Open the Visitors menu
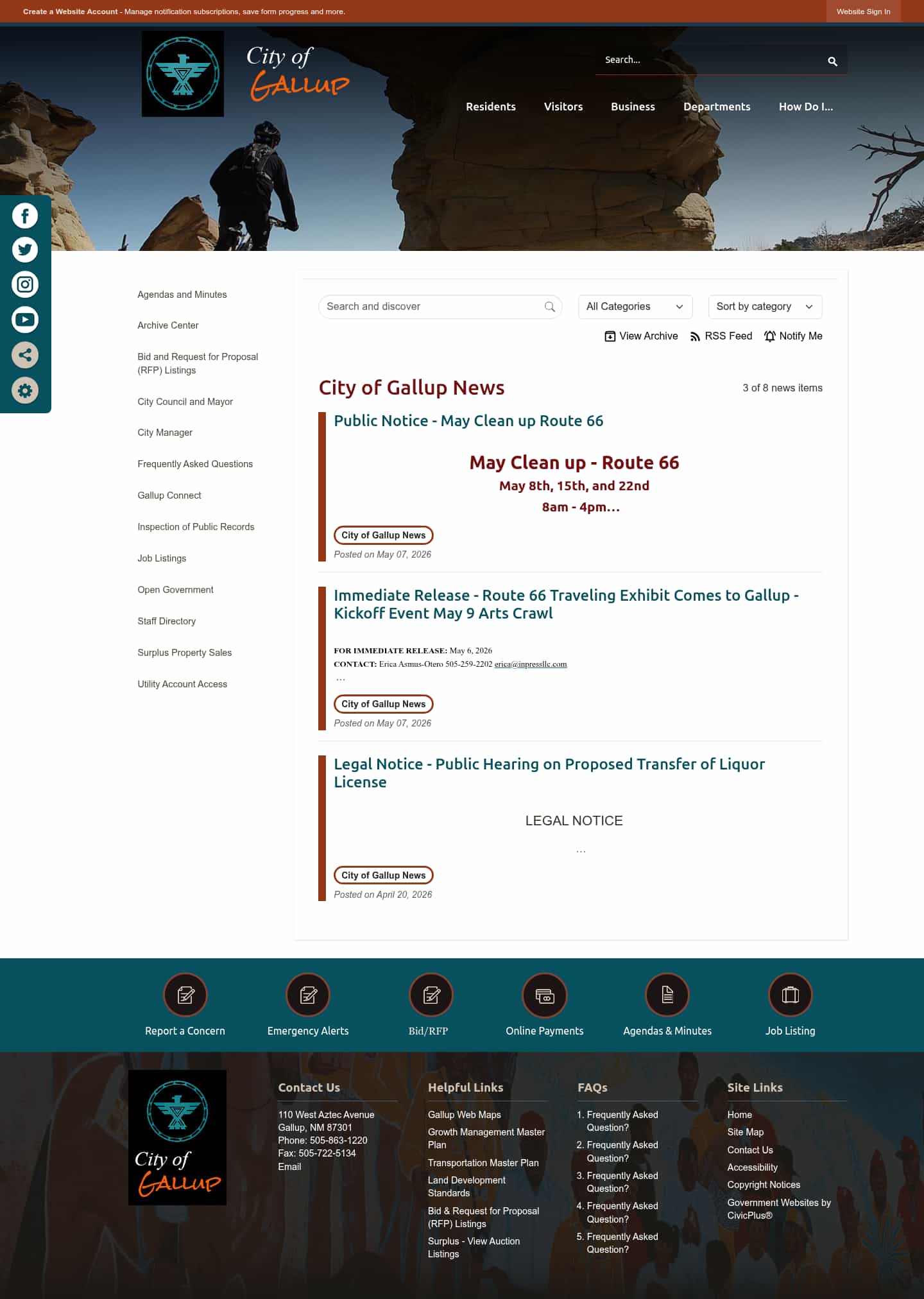This screenshot has height=1299, width=924. point(563,107)
